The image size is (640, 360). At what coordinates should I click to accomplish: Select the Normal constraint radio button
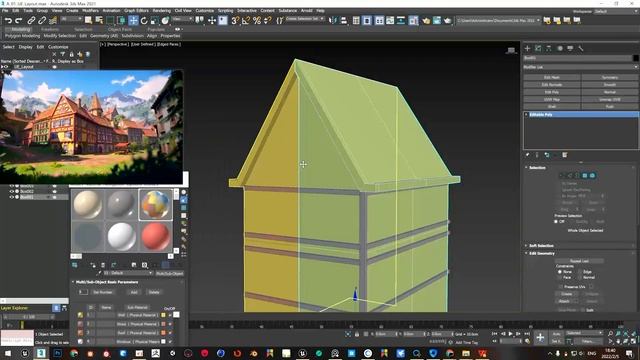(x=580, y=278)
